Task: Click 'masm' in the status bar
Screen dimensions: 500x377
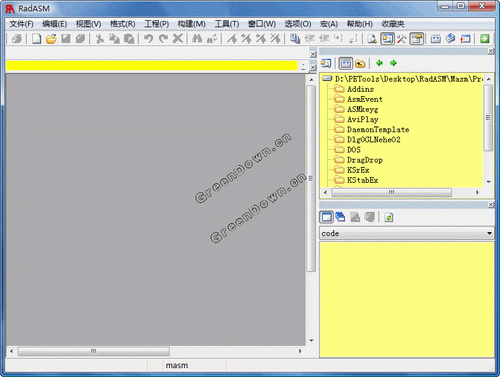Action: tap(177, 365)
